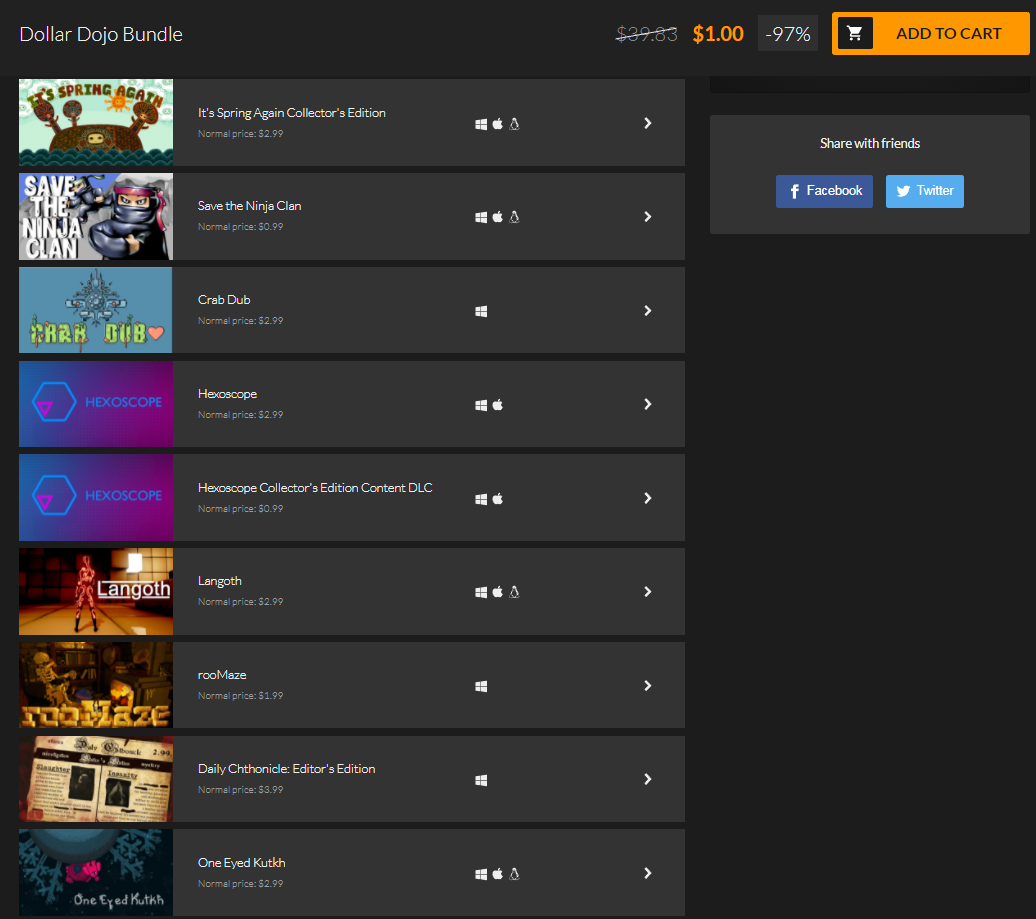
Task: Open Hexoscope Collector's Edition Content DLC title
Action: coord(315,488)
